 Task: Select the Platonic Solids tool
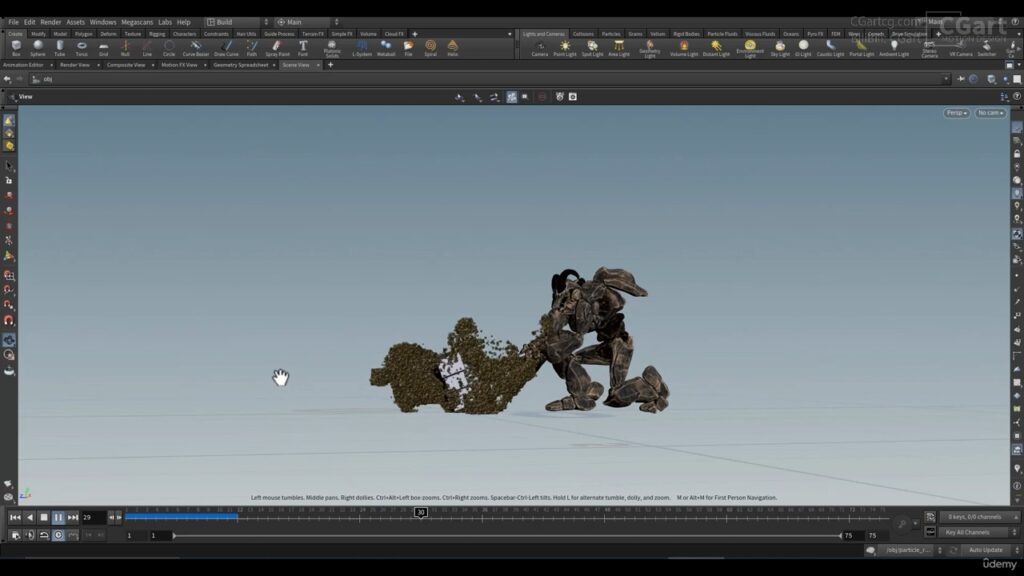[x=332, y=48]
